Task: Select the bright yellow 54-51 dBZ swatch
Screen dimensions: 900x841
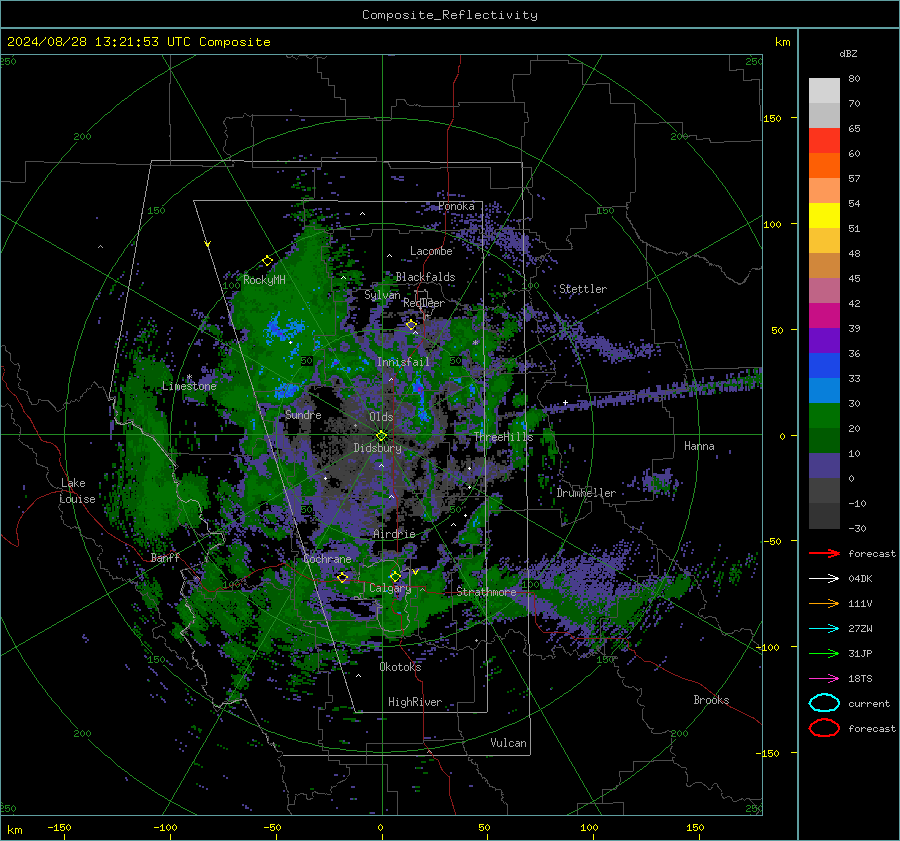Action: click(x=824, y=216)
